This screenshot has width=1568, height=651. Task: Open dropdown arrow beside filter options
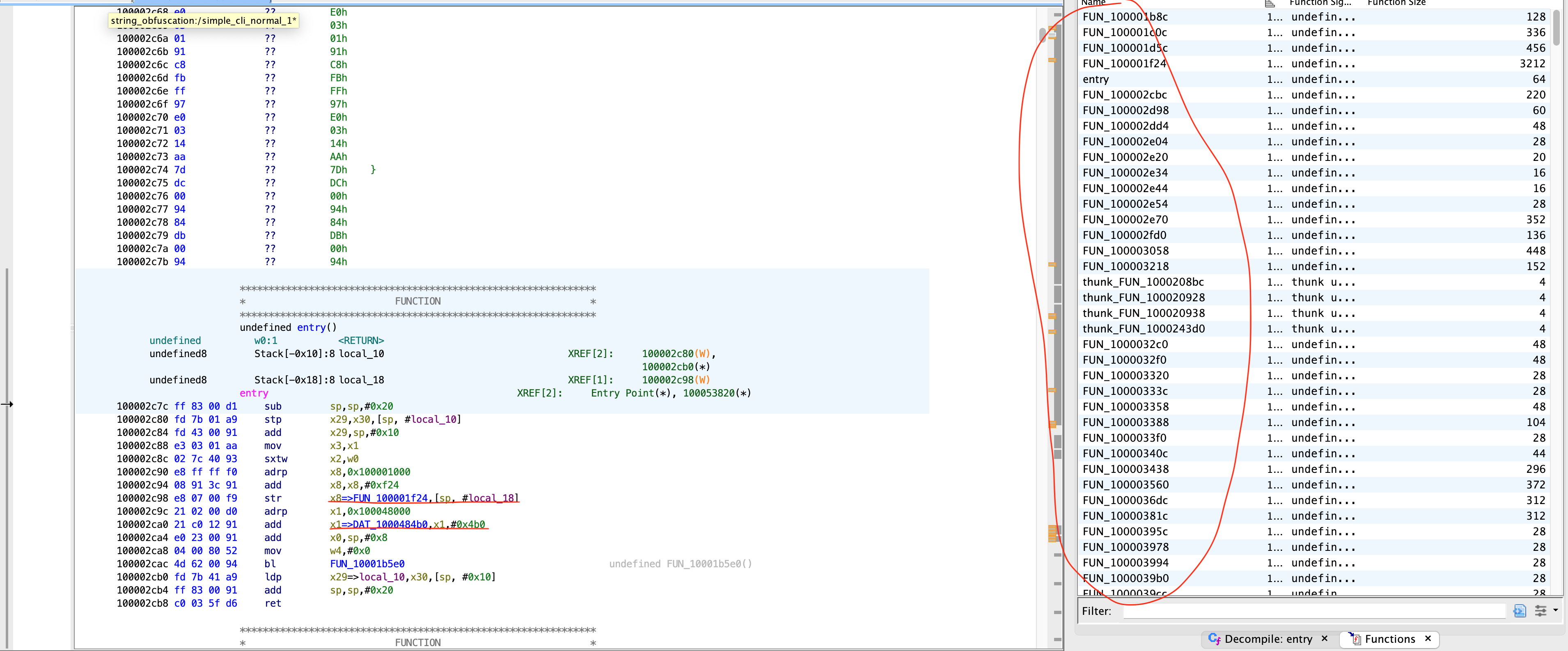coord(1556,610)
